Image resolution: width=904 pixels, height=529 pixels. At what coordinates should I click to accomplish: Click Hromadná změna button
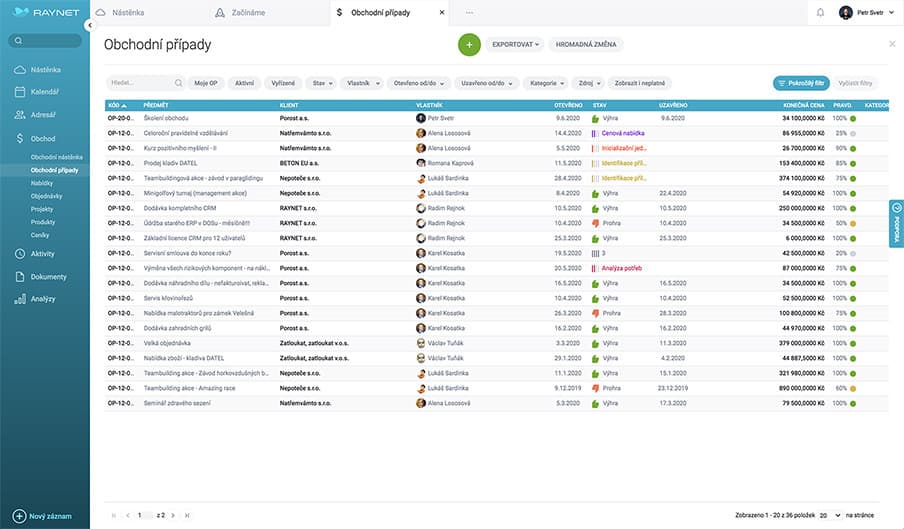click(x=586, y=45)
